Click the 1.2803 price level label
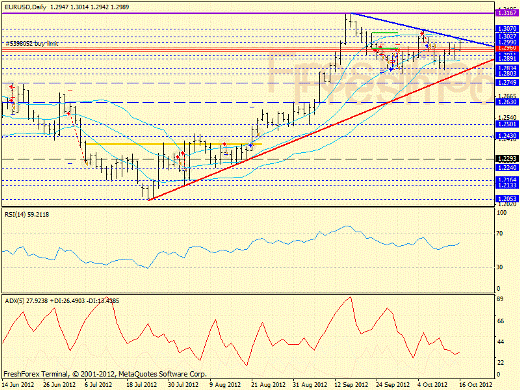This screenshot has width=520, height=390. (507, 73)
